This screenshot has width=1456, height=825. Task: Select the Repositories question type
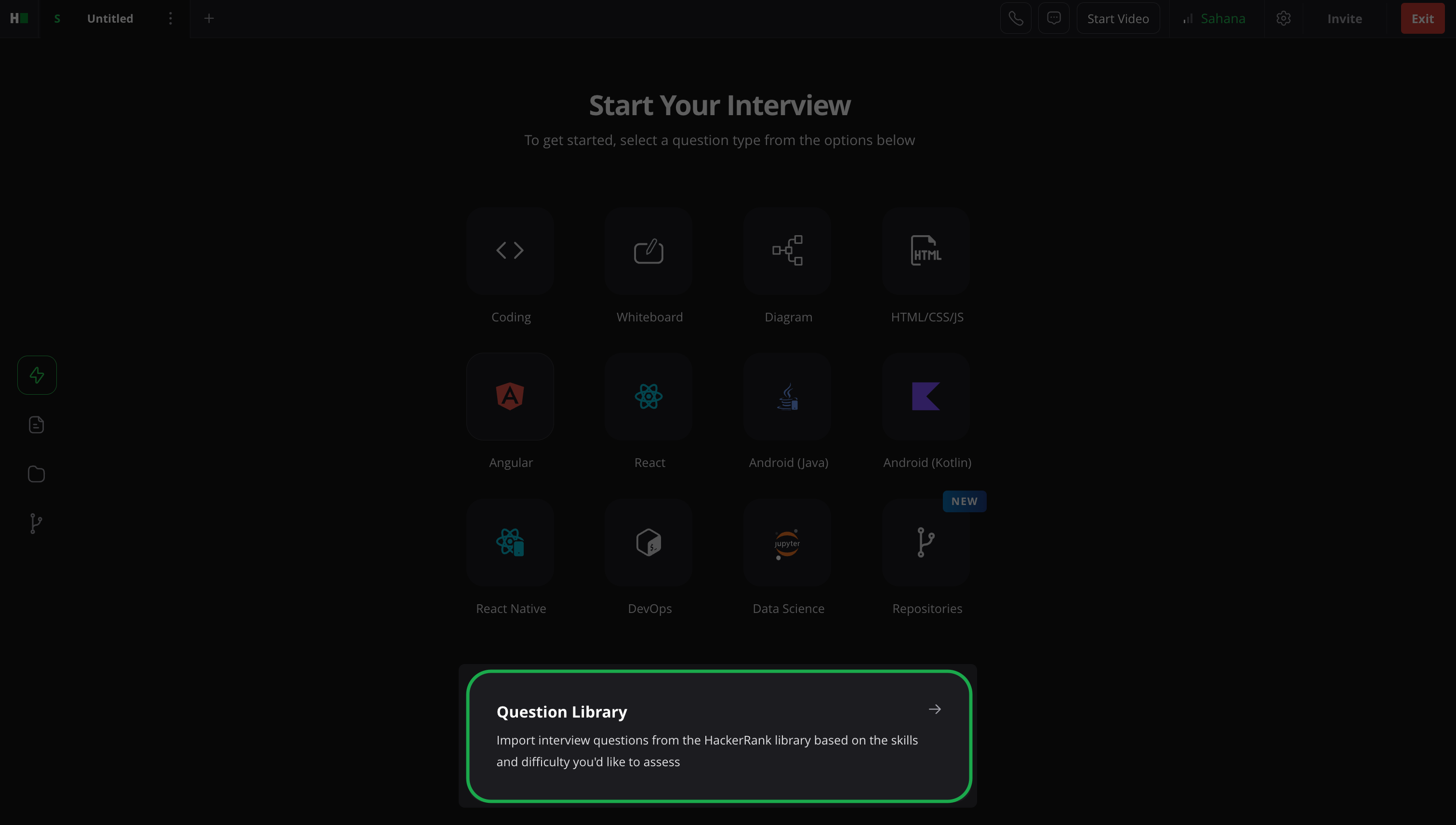[x=926, y=542]
